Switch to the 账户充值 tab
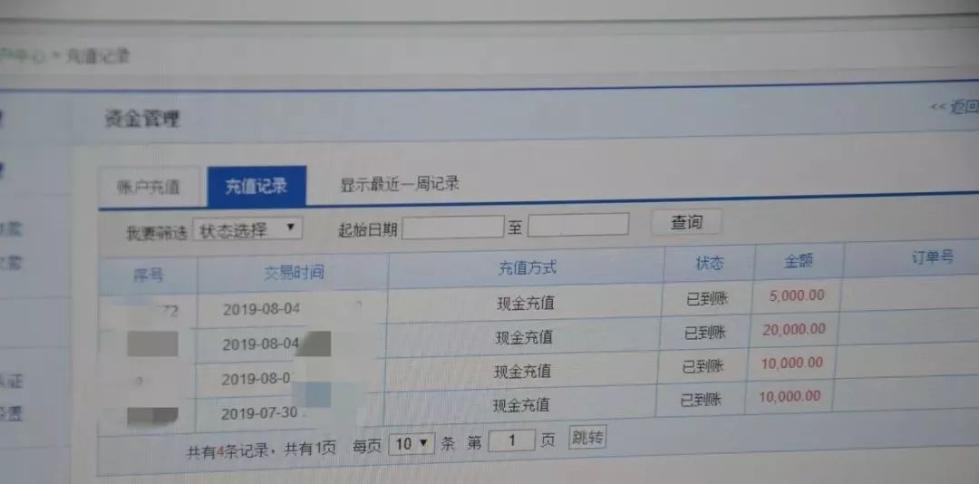Screen dimensions: 979x484 pyautogui.click(x=148, y=187)
